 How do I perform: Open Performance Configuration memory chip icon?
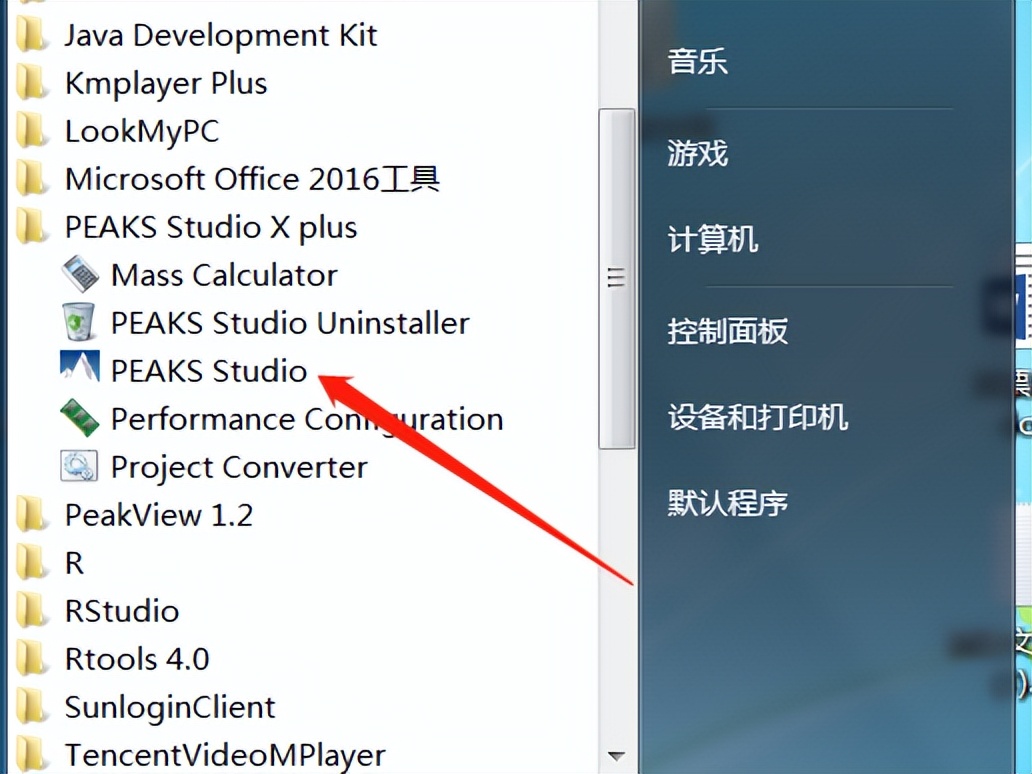point(80,418)
